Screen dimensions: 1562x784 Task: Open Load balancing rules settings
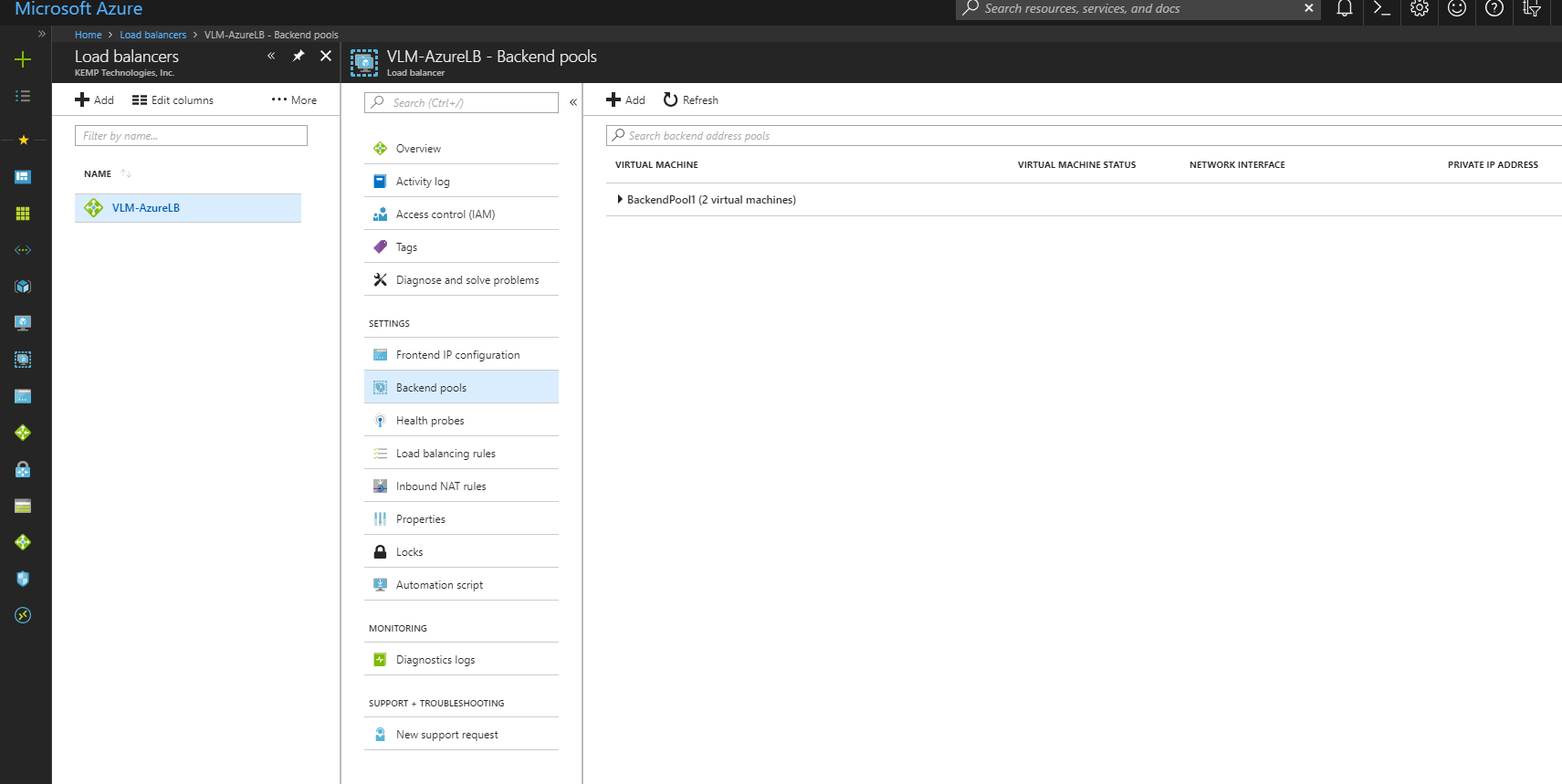[461, 454]
